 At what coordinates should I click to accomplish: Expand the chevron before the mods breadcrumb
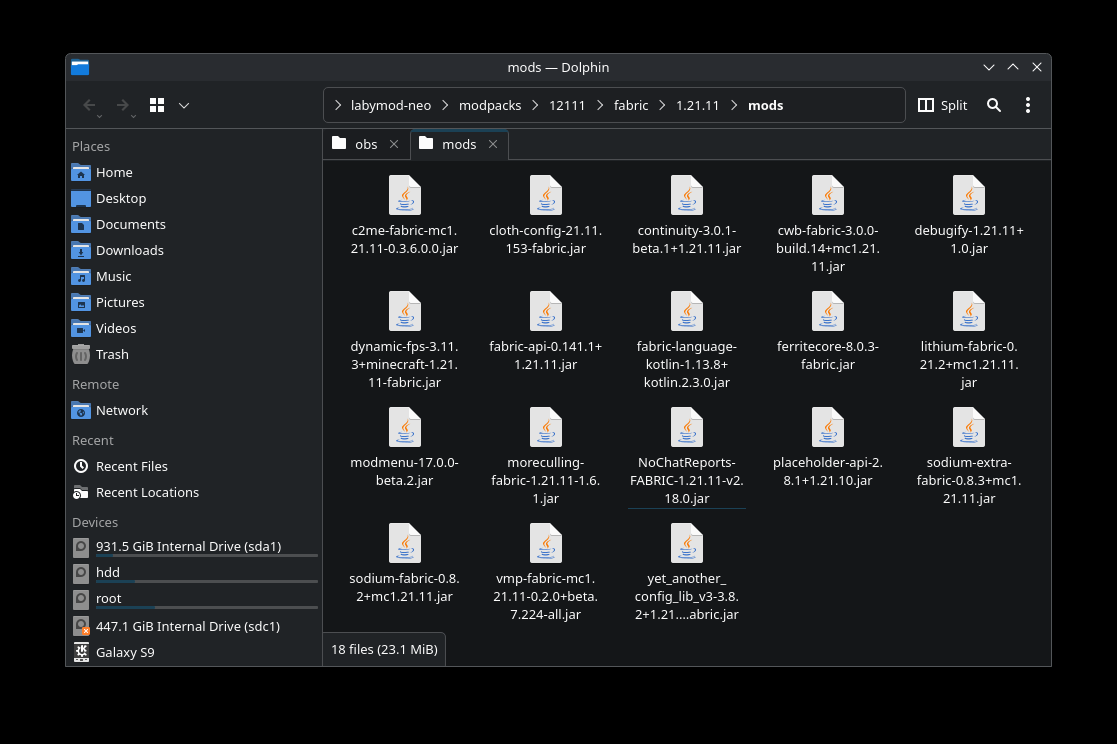point(735,105)
